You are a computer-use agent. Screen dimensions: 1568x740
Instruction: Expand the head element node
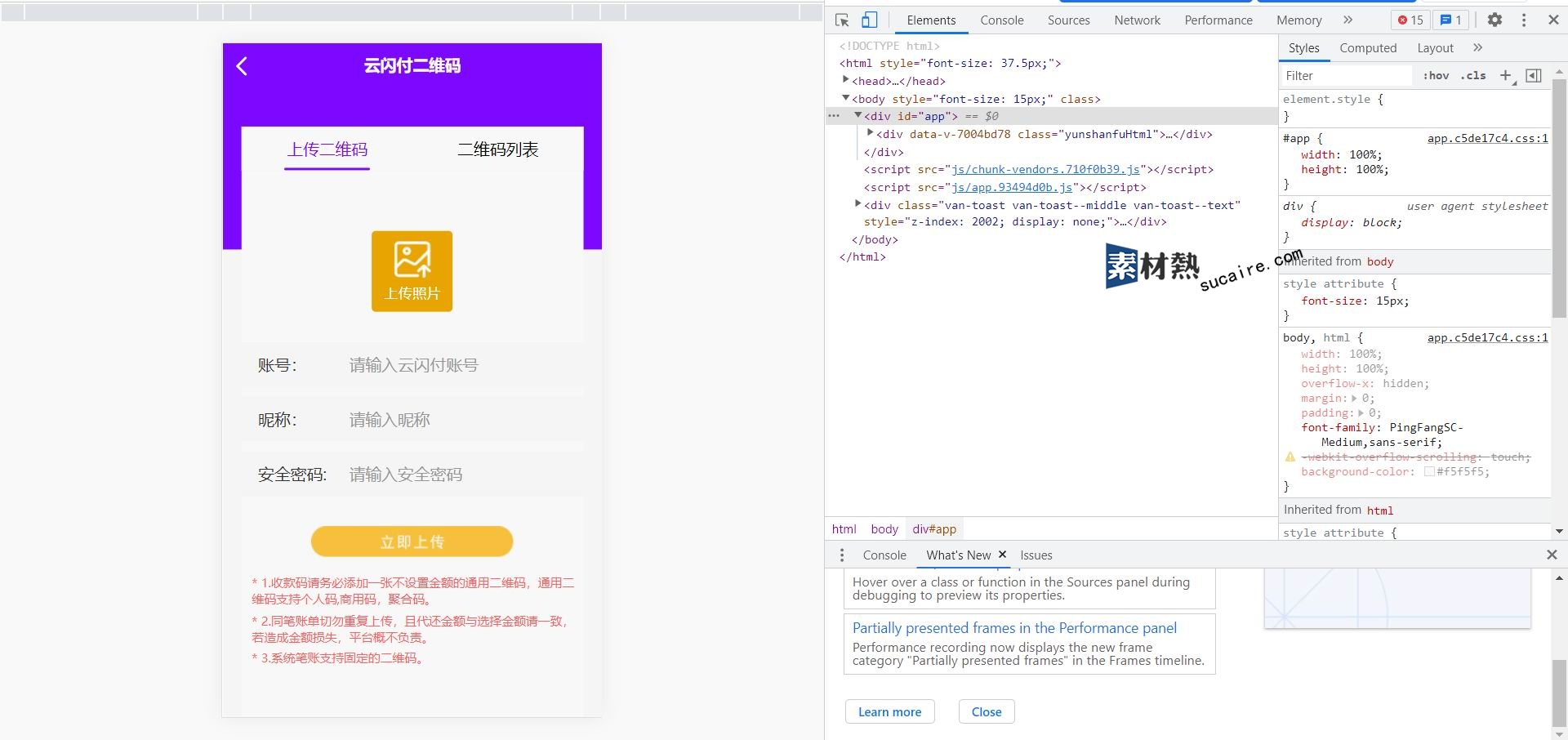point(846,80)
